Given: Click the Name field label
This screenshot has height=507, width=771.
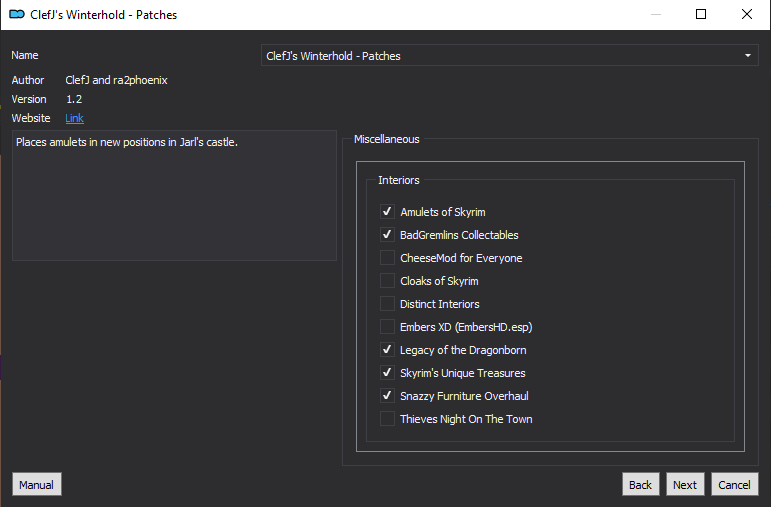Looking at the screenshot, I should [25, 55].
